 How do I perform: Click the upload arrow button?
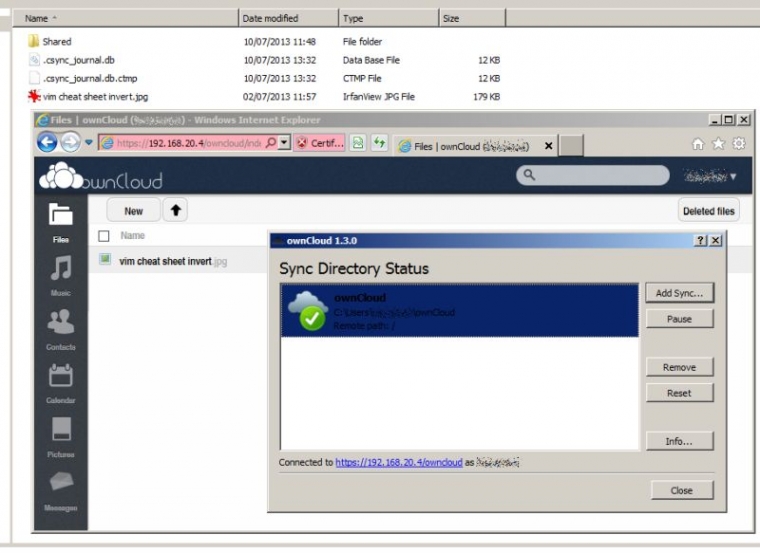pos(175,210)
